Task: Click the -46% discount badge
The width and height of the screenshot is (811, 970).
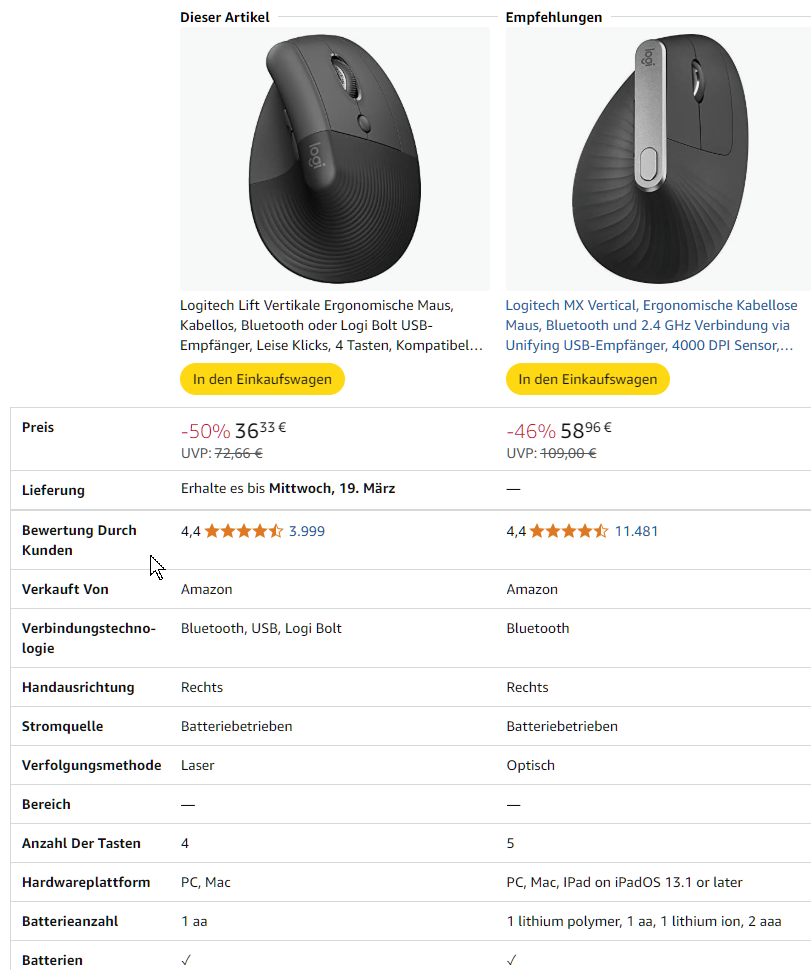Action: point(531,432)
